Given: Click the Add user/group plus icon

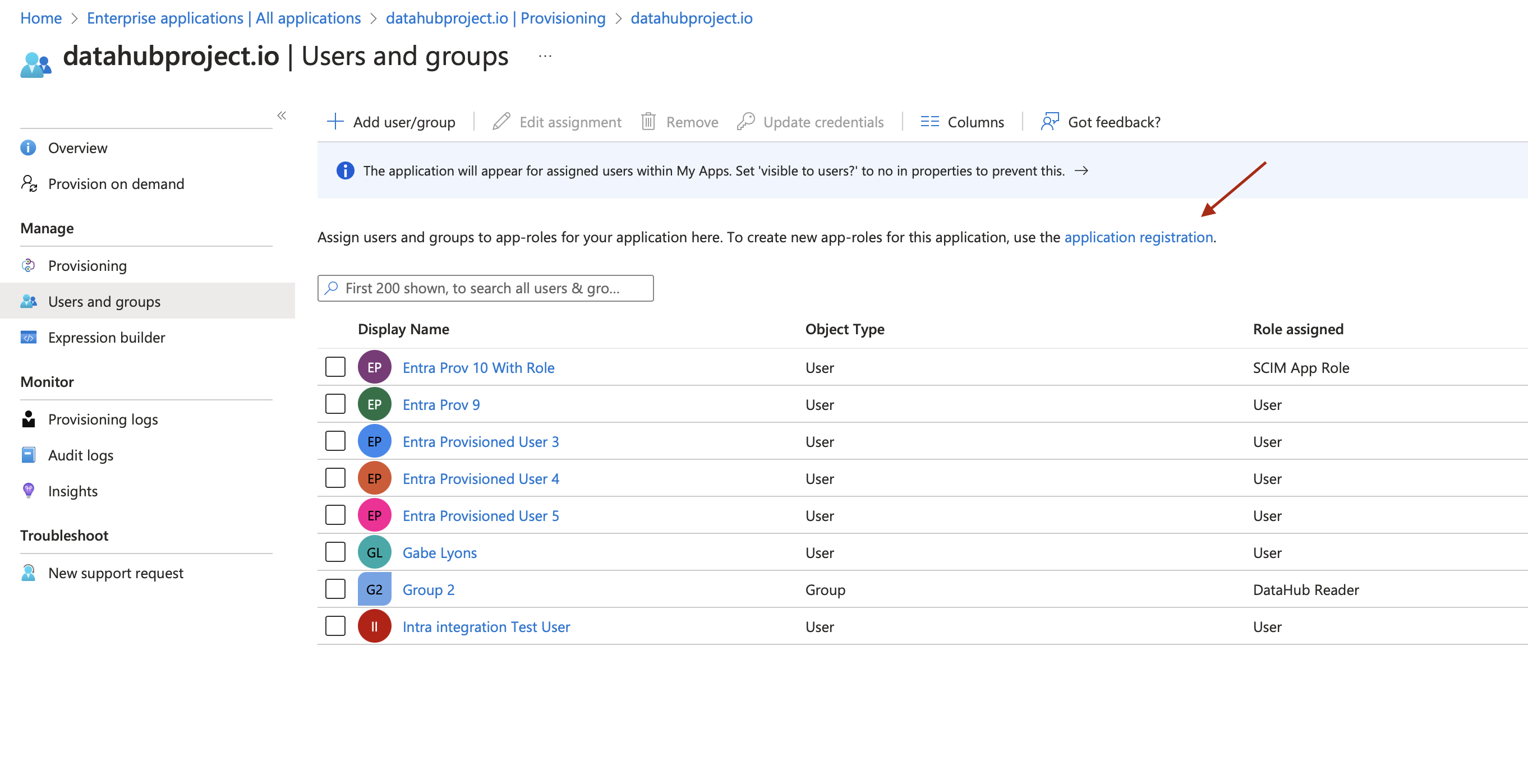Looking at the screenshot, I should (x=335, y=122).
